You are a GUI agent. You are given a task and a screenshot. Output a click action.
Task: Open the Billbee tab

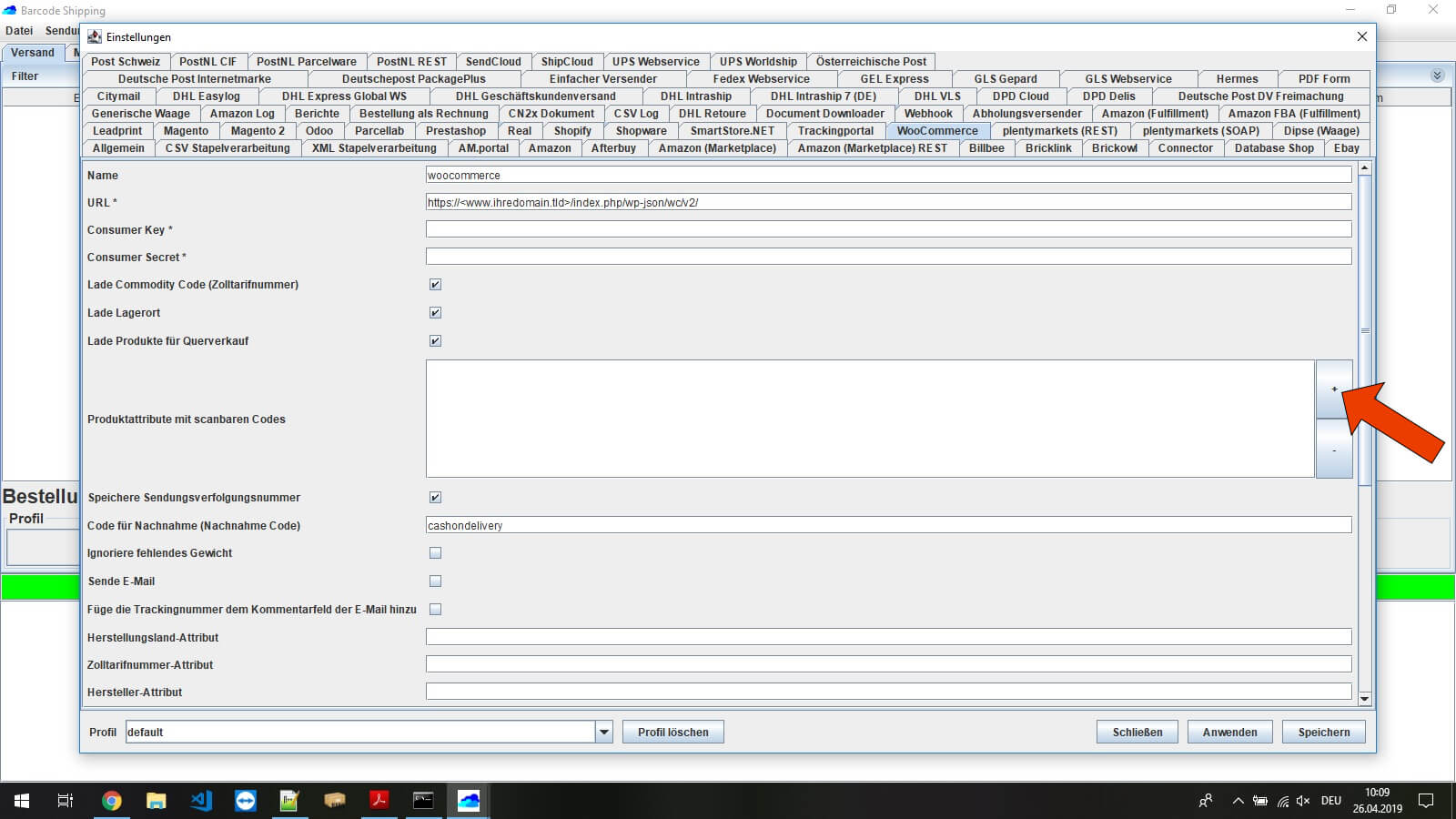[986, 148]
